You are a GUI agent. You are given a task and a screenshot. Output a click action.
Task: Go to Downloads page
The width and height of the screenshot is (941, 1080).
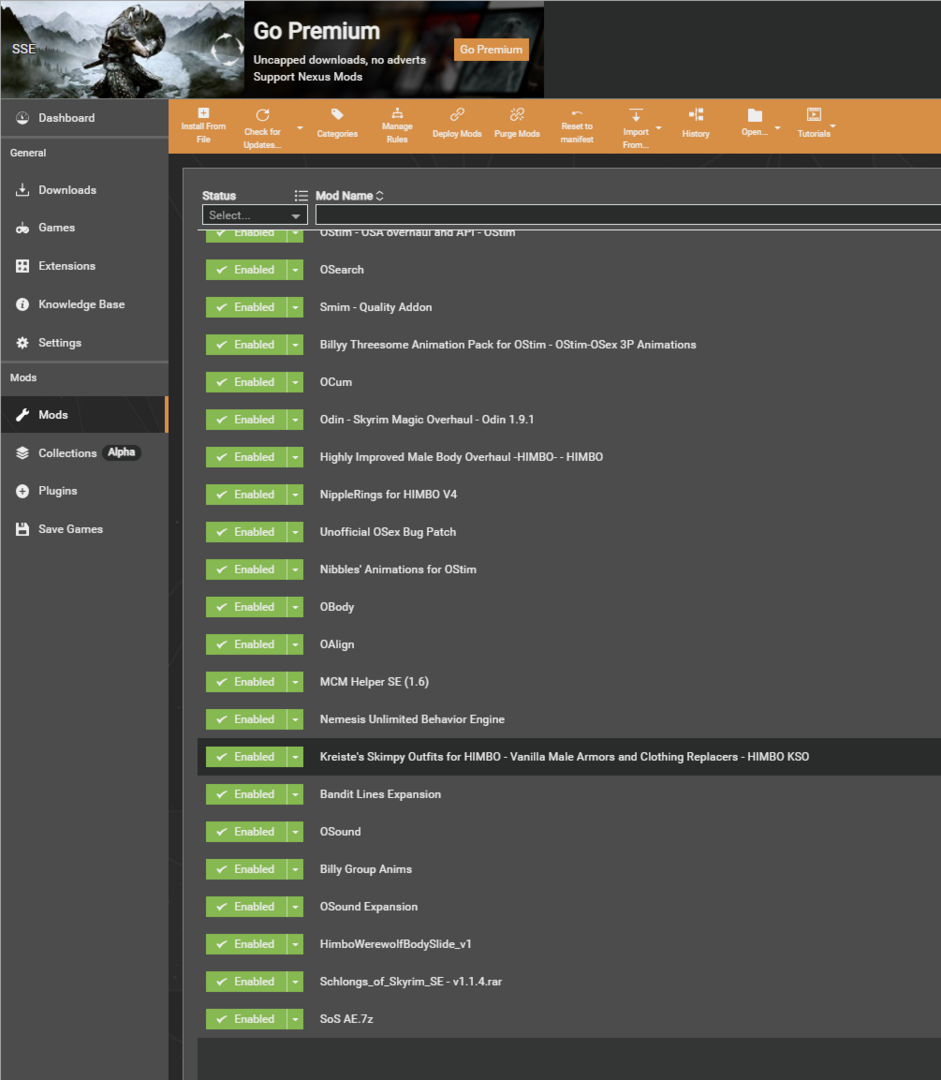click(84, 189)
